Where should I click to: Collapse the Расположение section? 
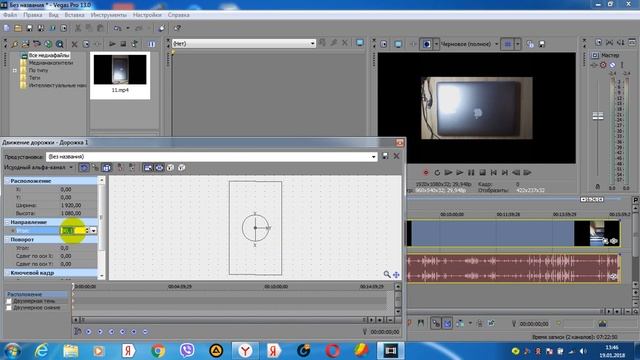click(x=7, y=181)
